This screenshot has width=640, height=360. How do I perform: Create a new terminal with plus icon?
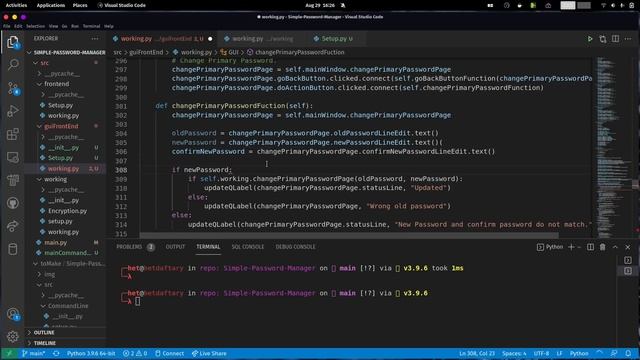point(571,247)
